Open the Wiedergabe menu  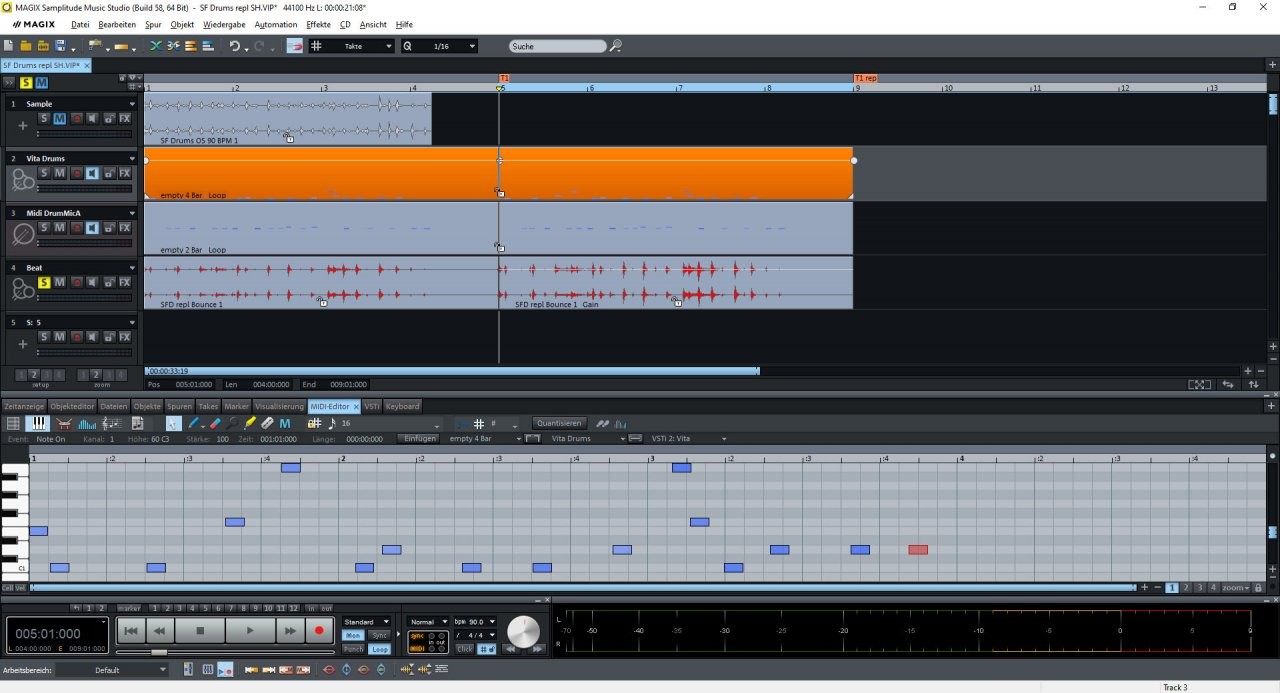tap(222, 24)
